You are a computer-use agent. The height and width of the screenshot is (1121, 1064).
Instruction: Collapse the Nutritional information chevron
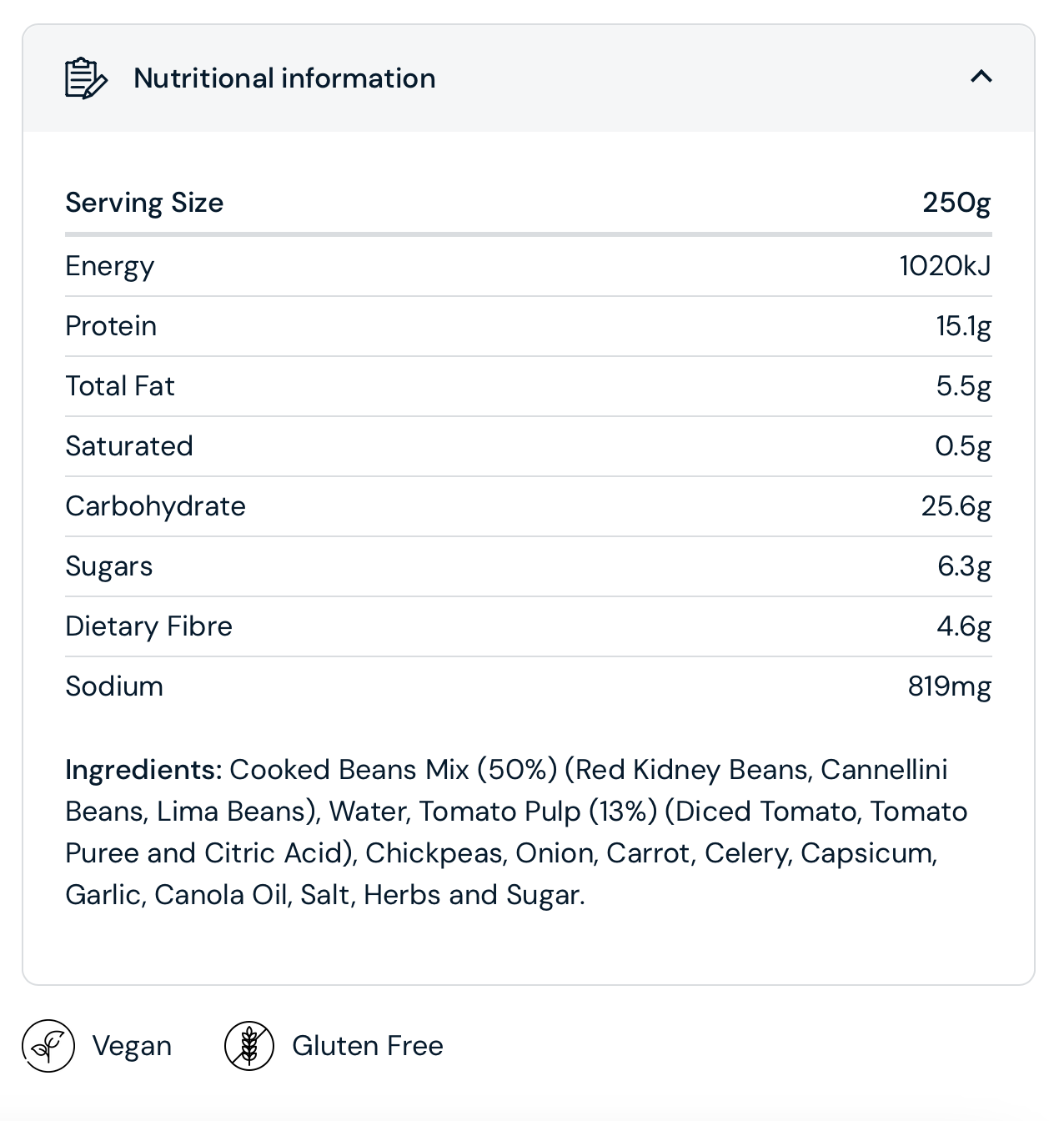[x=981, y=77]
